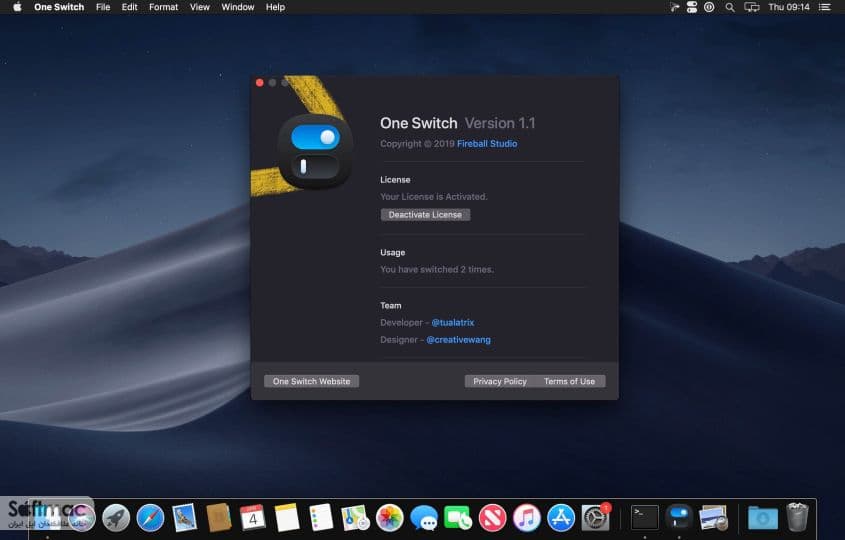Viewport: 845px width, 540px height.
Task: Open designer @creativewang link
Action: pos(459,340)
